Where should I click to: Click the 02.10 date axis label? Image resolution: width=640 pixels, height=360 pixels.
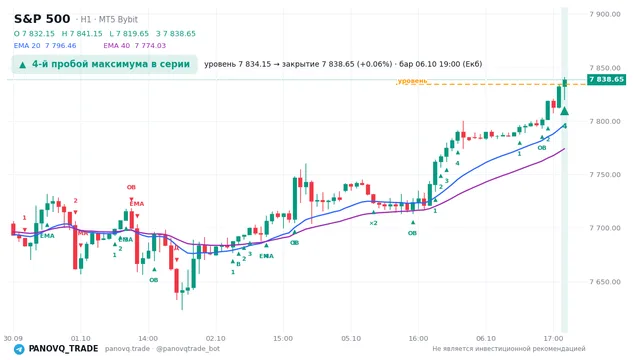point(216,338)
